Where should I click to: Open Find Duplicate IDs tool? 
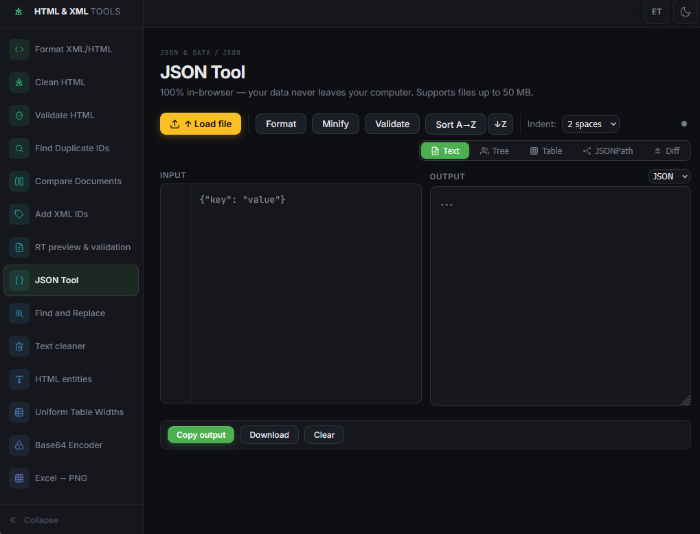(x=71, y=148)
